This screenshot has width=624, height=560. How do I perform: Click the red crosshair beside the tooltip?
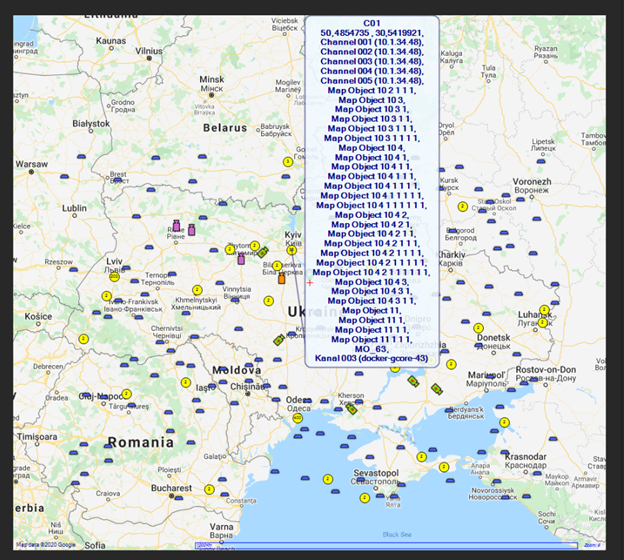[310, 283]
